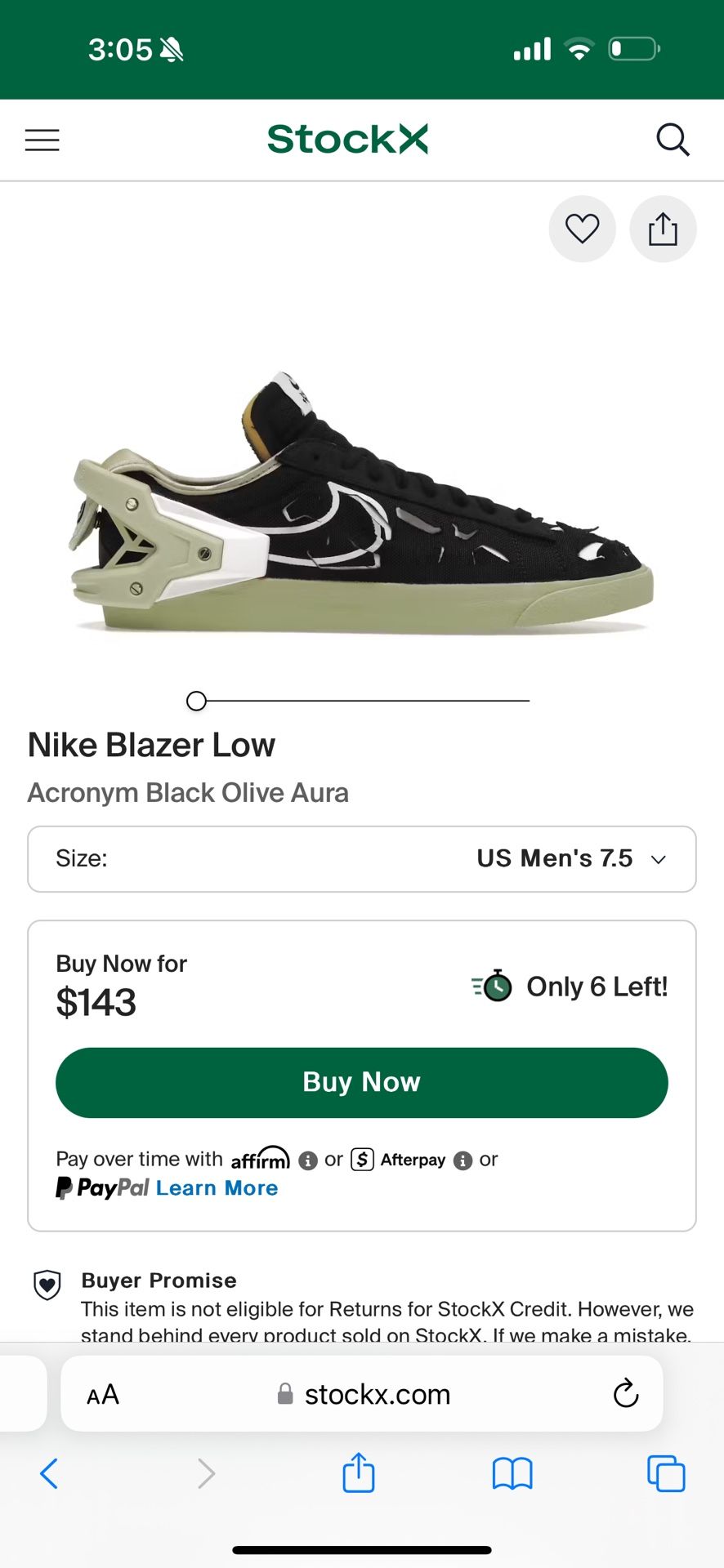724x1568 pixels.
Task: Go back with Safari back arrow
Action: [x=49, y=1474]
